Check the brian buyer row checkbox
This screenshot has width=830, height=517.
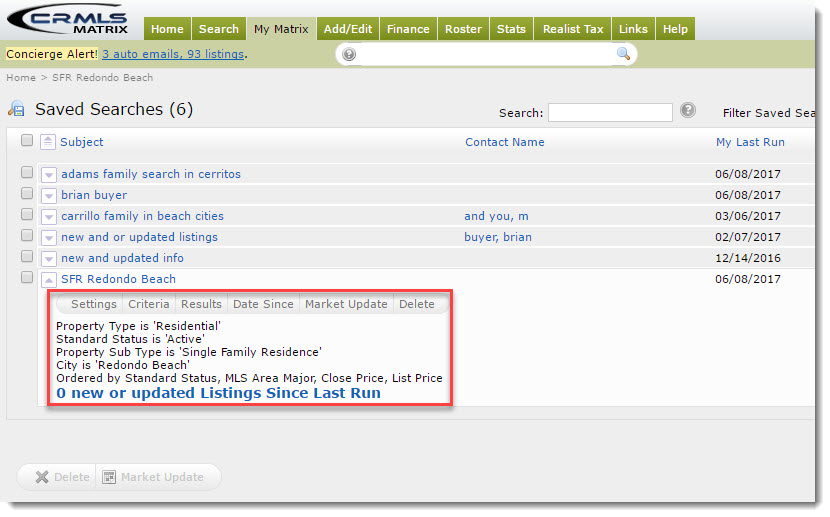[27, 193]
